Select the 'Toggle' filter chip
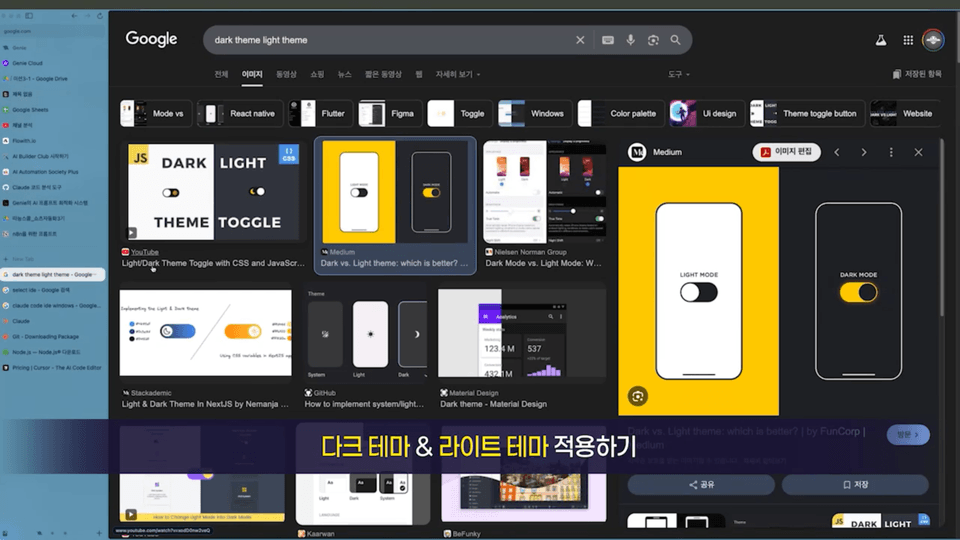The image size is (960, 540). point(460,113)
